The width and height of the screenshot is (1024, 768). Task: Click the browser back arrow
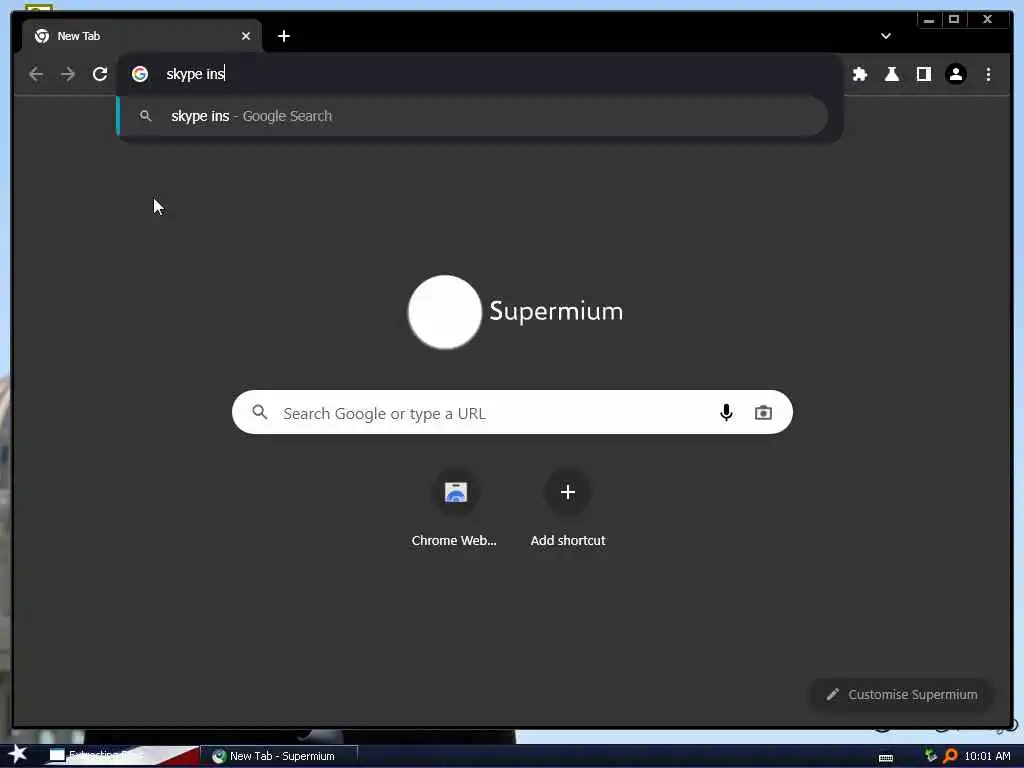tap(36, 74)
